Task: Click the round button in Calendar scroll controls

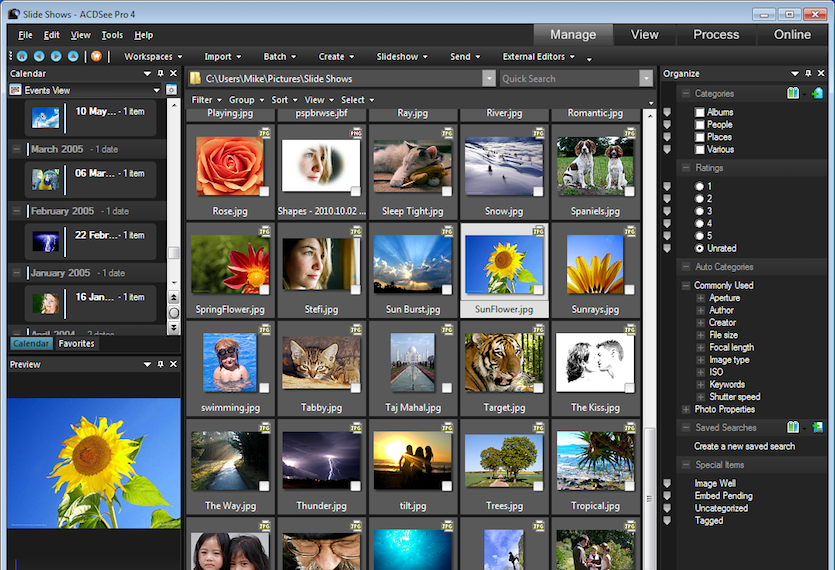Action: point(174,313)
